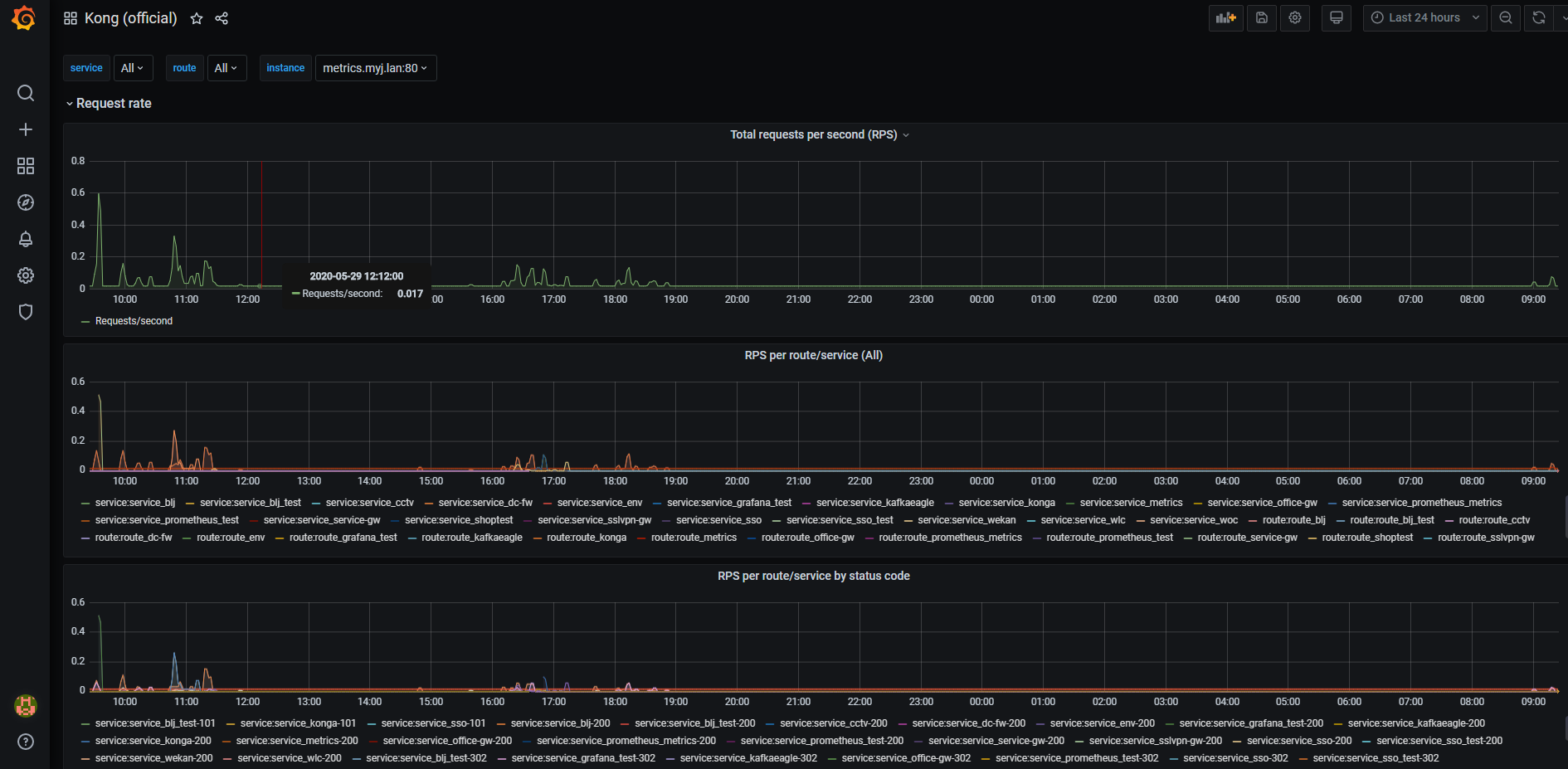
Task: Toggle service_blj series in RPS legend
Action: coord(134,503)
